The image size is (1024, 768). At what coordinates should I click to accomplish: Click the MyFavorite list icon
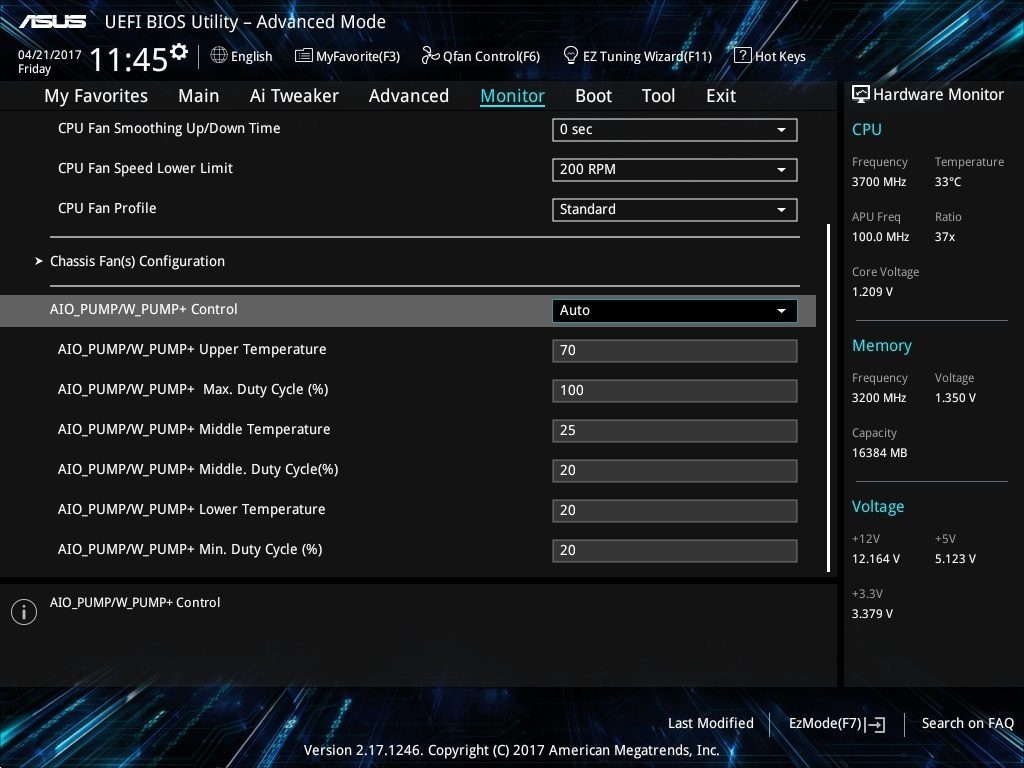(x=304, y=56)
